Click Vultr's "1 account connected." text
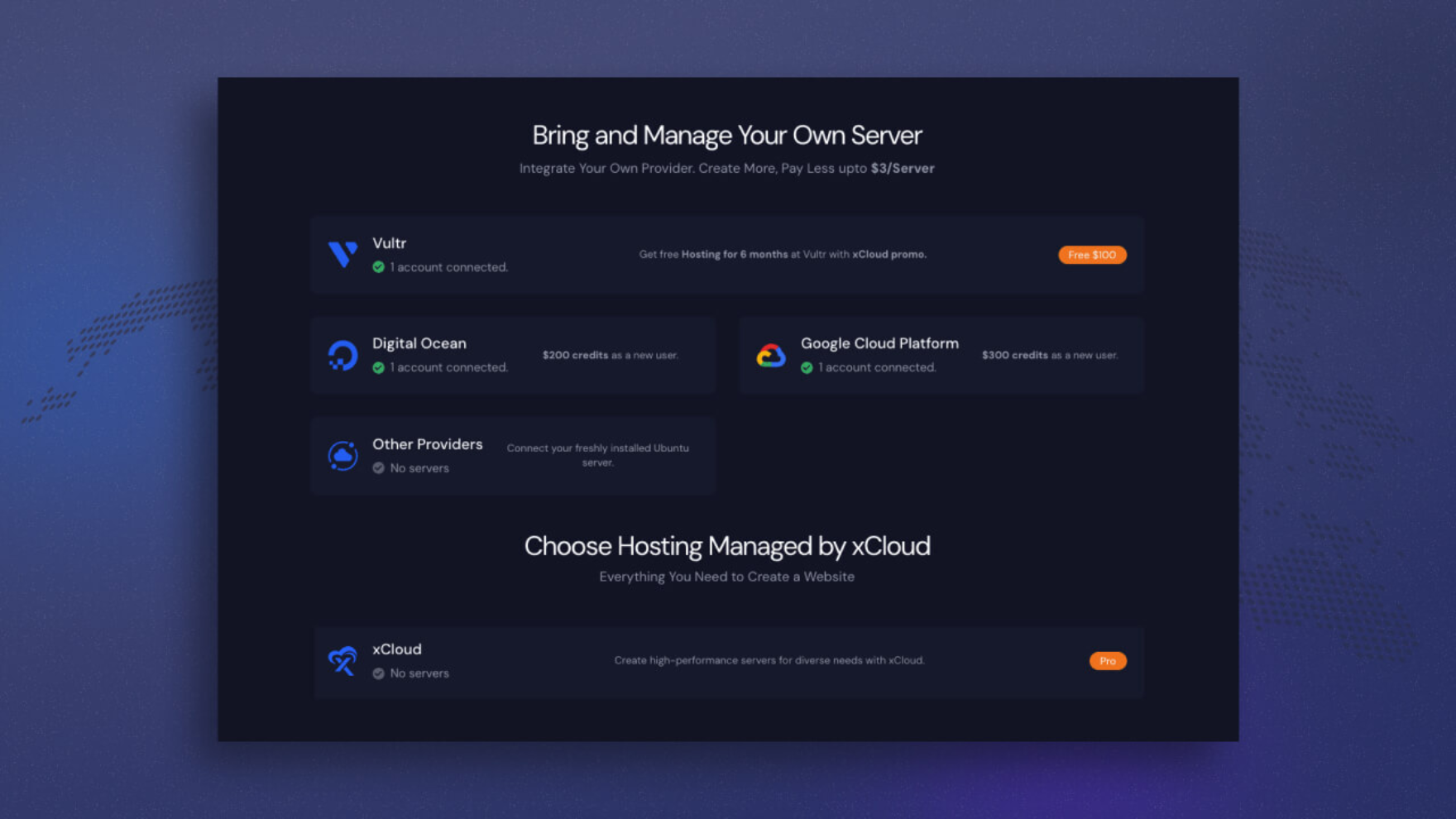The image size is (1456, 819). (449, 267)
